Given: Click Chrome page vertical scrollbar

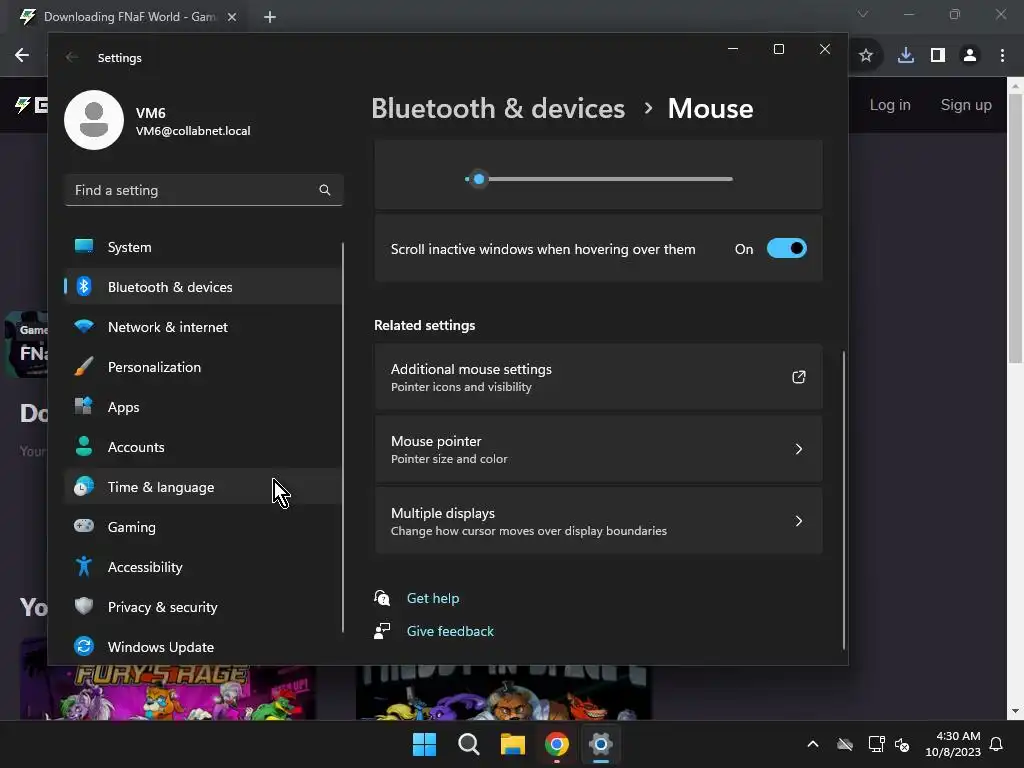Looking at the screenshot, I should click(x=1015, y=229).
